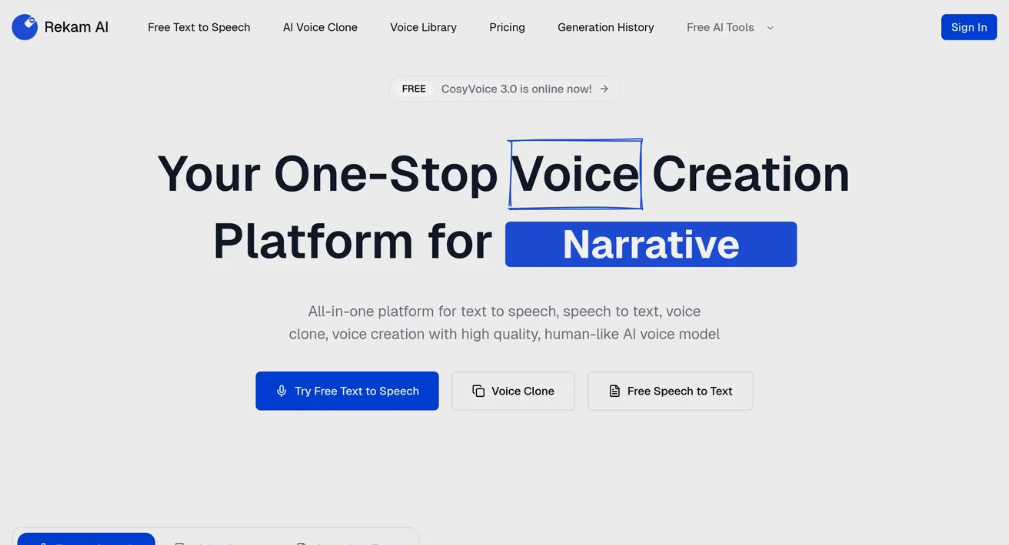Start with Try Free Text to Speech
This screenshot has width=1009, height=545.
click(347, 391)
